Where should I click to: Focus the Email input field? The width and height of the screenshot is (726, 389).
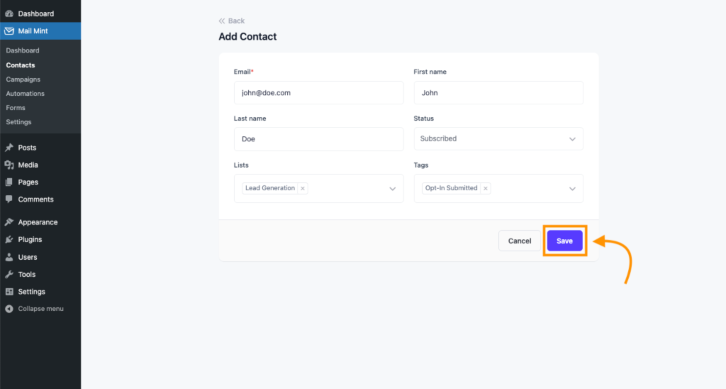pyautogui.click(x=319, y=93)
